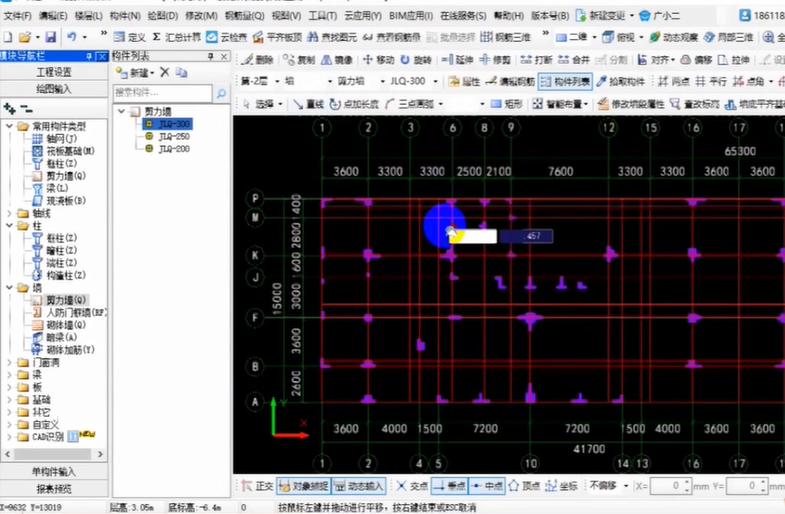Click 动态观察 orbit tool
Viewport: 785px width, 514px height.
coord(673,37)
